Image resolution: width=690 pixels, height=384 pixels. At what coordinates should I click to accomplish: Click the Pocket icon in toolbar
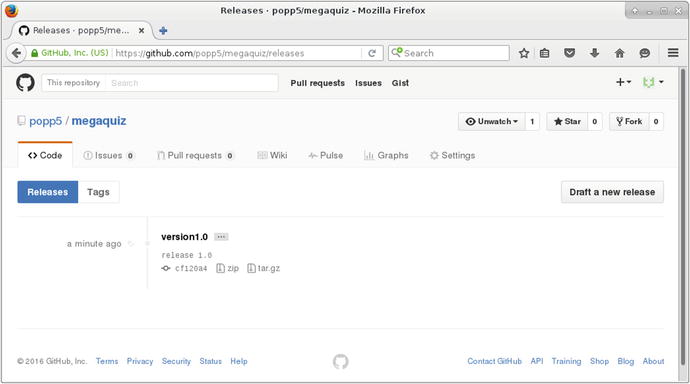click(x=569, y=53)
